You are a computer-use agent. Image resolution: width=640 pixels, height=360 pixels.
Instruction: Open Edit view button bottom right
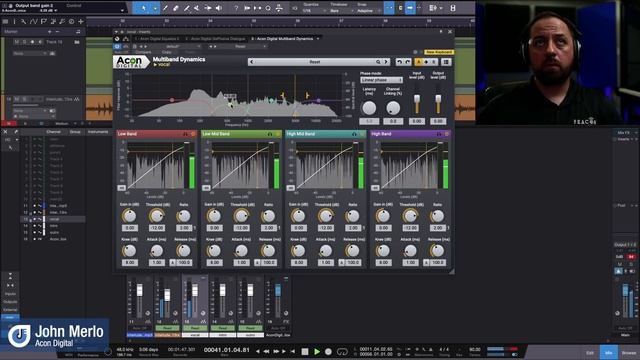click(x=590, y=353)
